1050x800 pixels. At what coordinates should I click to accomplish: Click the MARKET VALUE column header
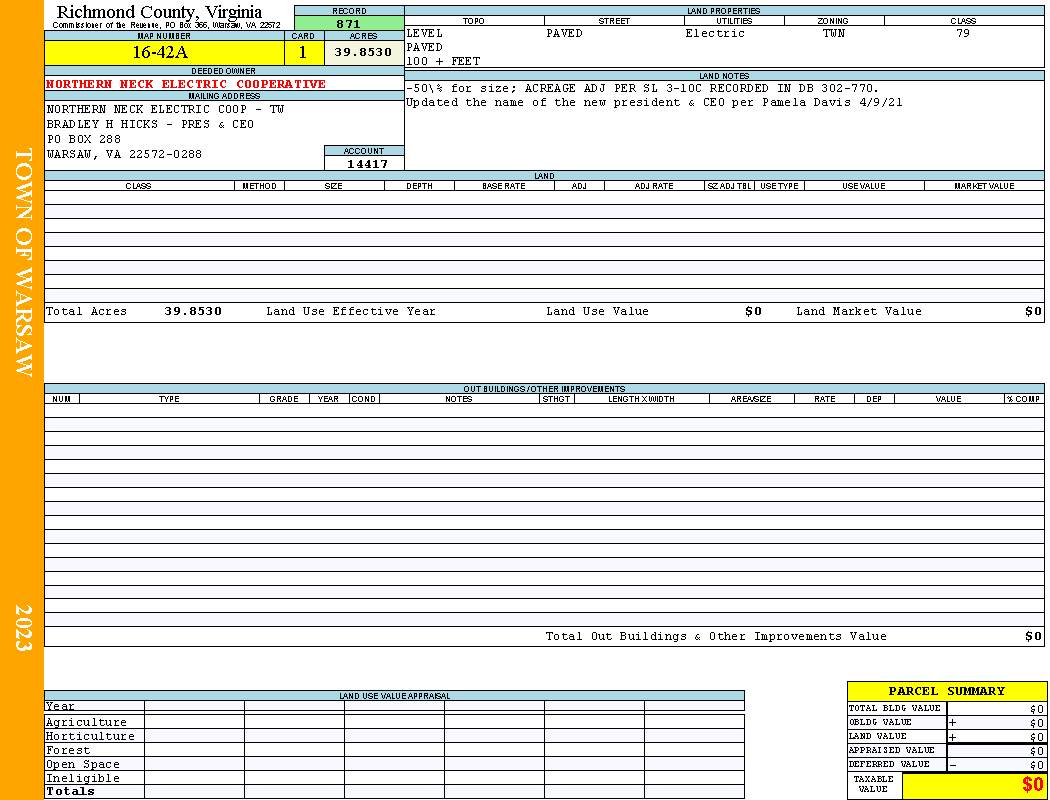click(984, 186)
